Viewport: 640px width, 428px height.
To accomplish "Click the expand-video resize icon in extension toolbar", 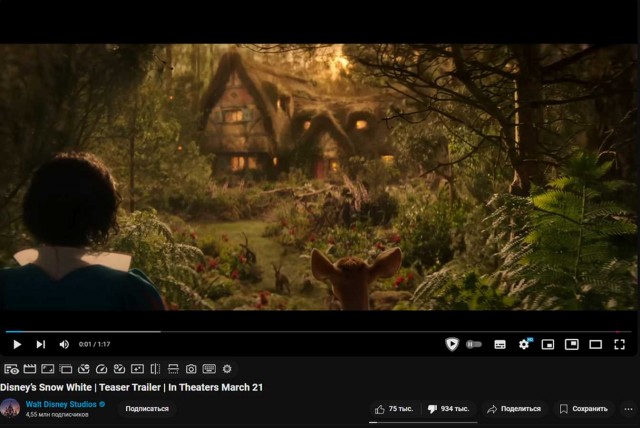I will (x=47, y=369).
